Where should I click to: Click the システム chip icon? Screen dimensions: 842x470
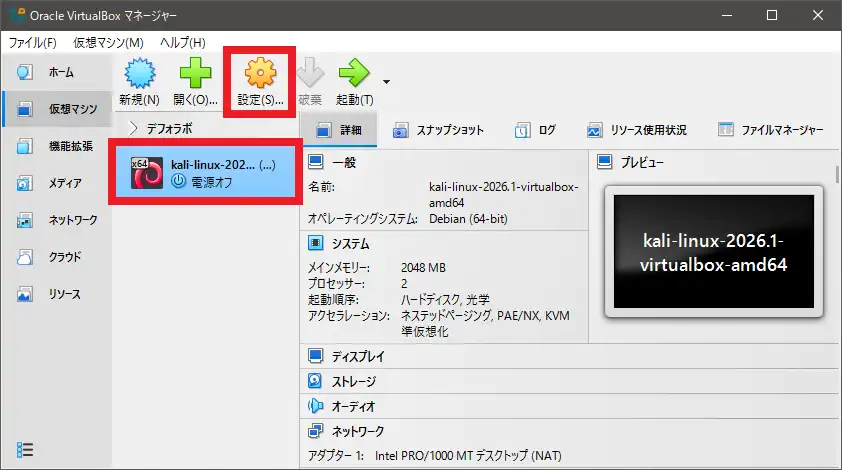316,243
